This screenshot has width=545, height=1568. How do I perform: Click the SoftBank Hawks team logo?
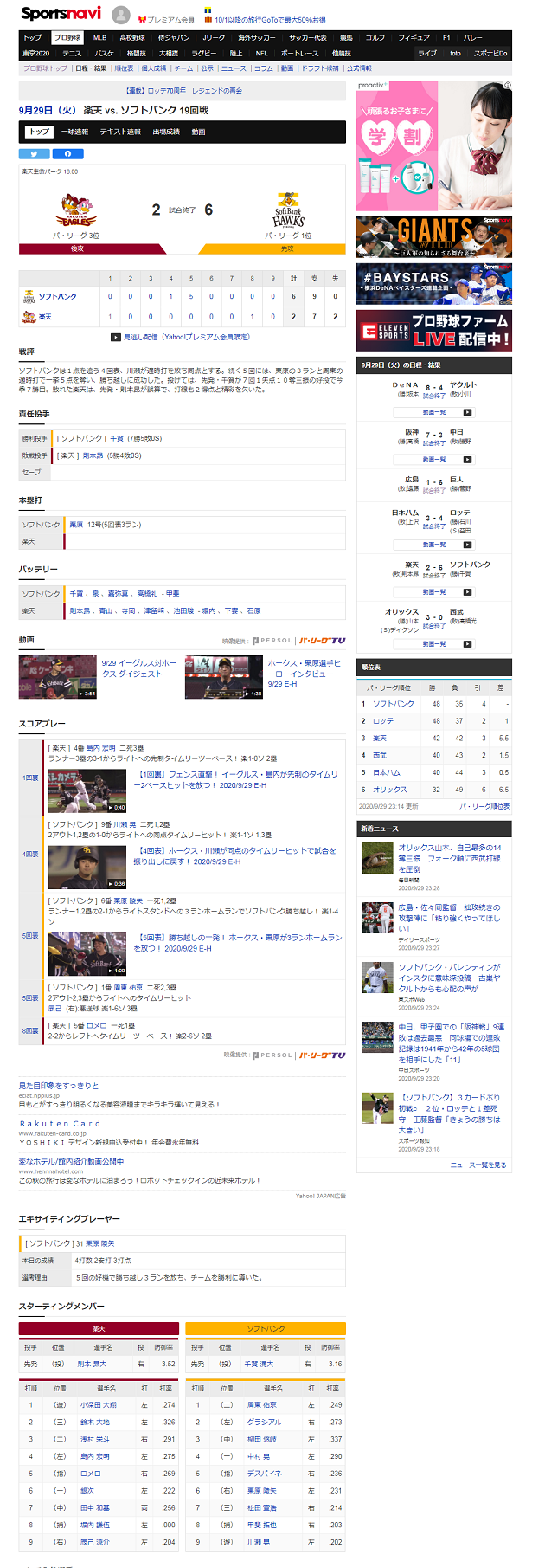click(288, 210)
